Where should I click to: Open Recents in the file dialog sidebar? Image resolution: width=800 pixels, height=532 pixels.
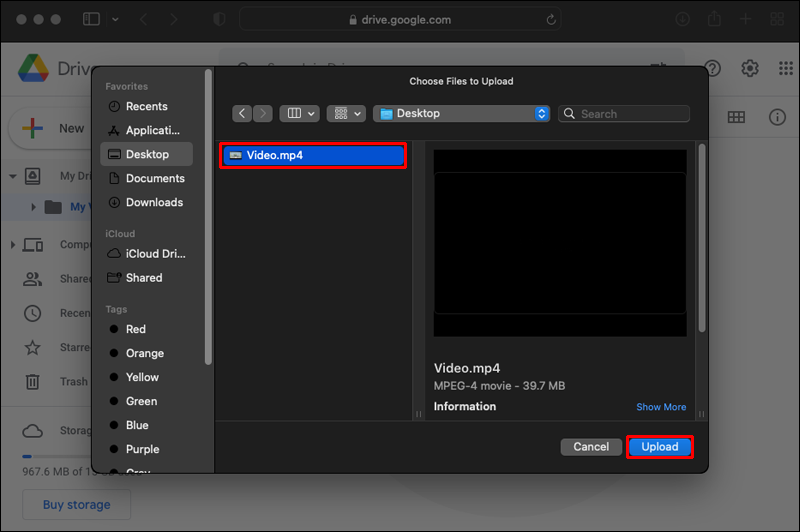point(146,106)
